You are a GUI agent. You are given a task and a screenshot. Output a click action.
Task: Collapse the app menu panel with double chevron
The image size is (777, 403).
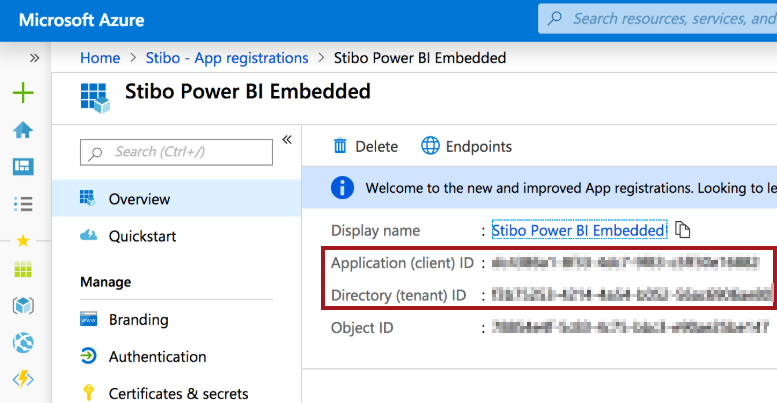click(287, 139)
